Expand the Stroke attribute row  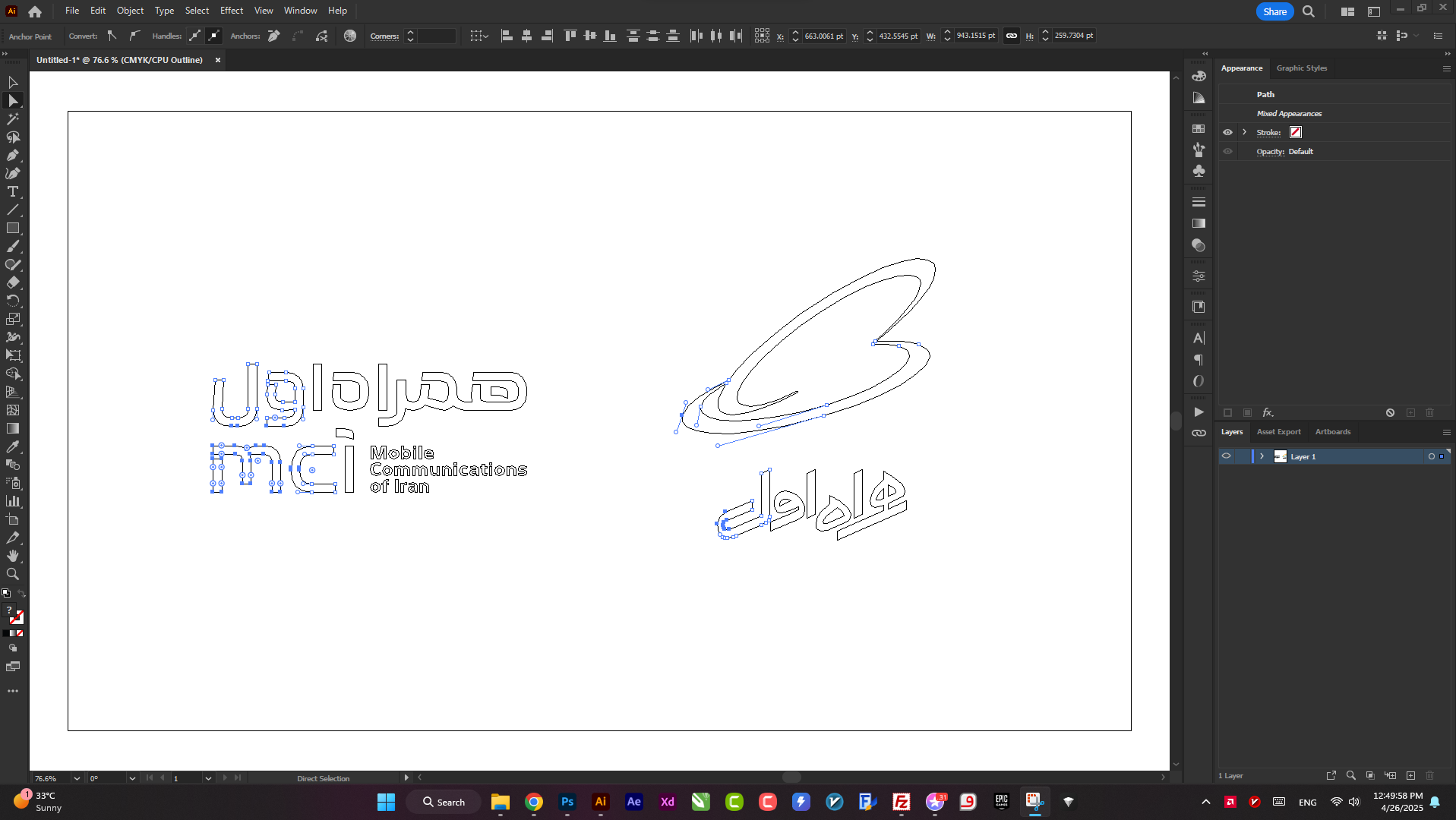click(x=1244, y=132)
